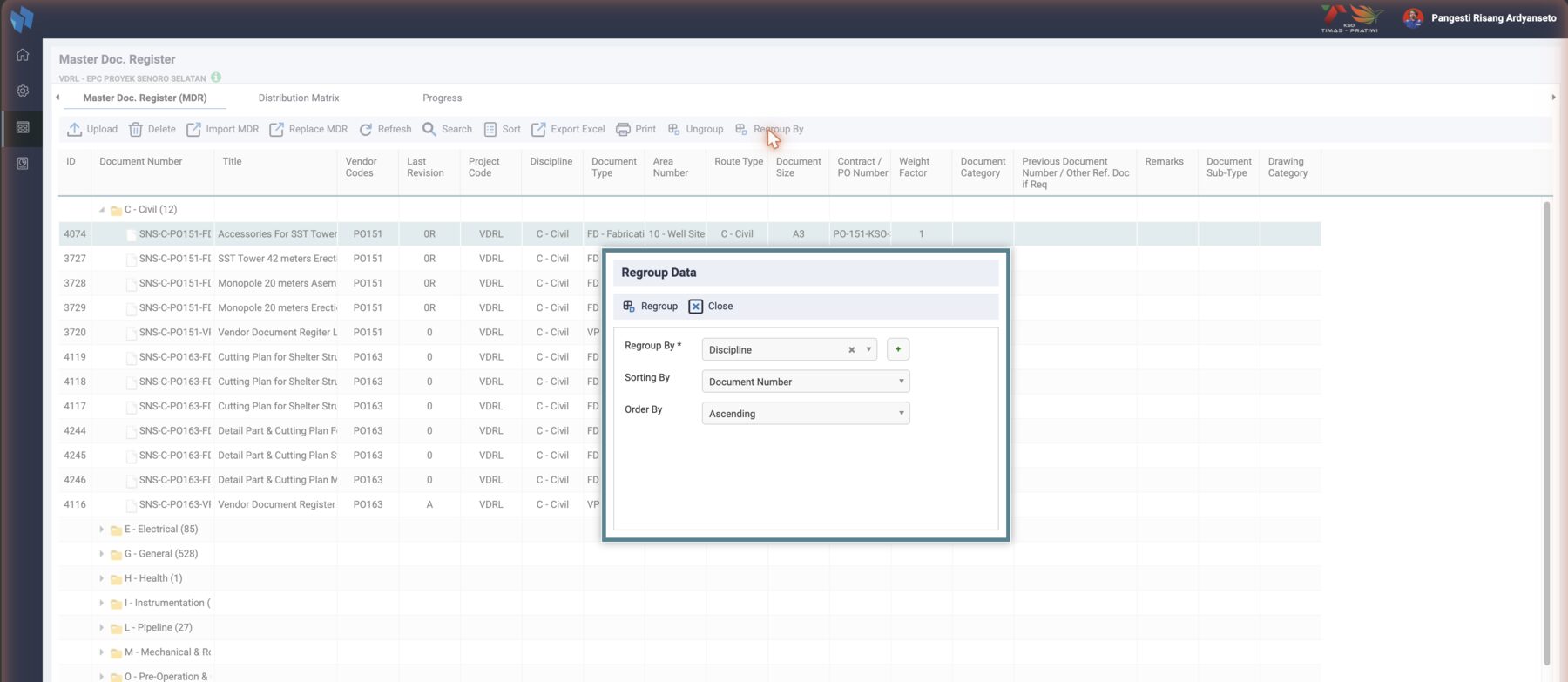Expand the L - Pipeline (27) group
1568x682 pixels.
(102, 628)
